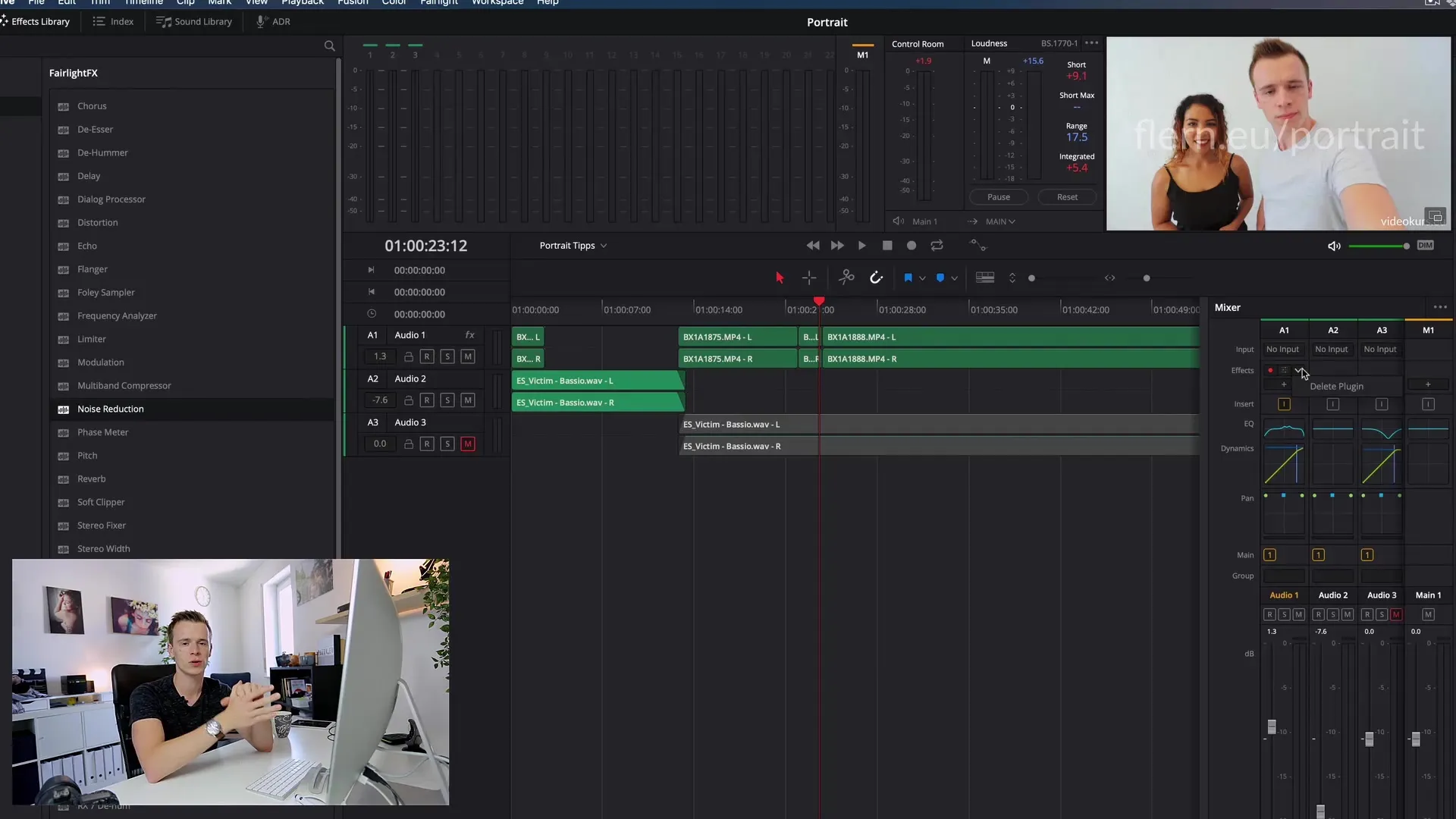Click the rewind playback button
Screen dimensions: 1456x819
click(x=813, y=246)
